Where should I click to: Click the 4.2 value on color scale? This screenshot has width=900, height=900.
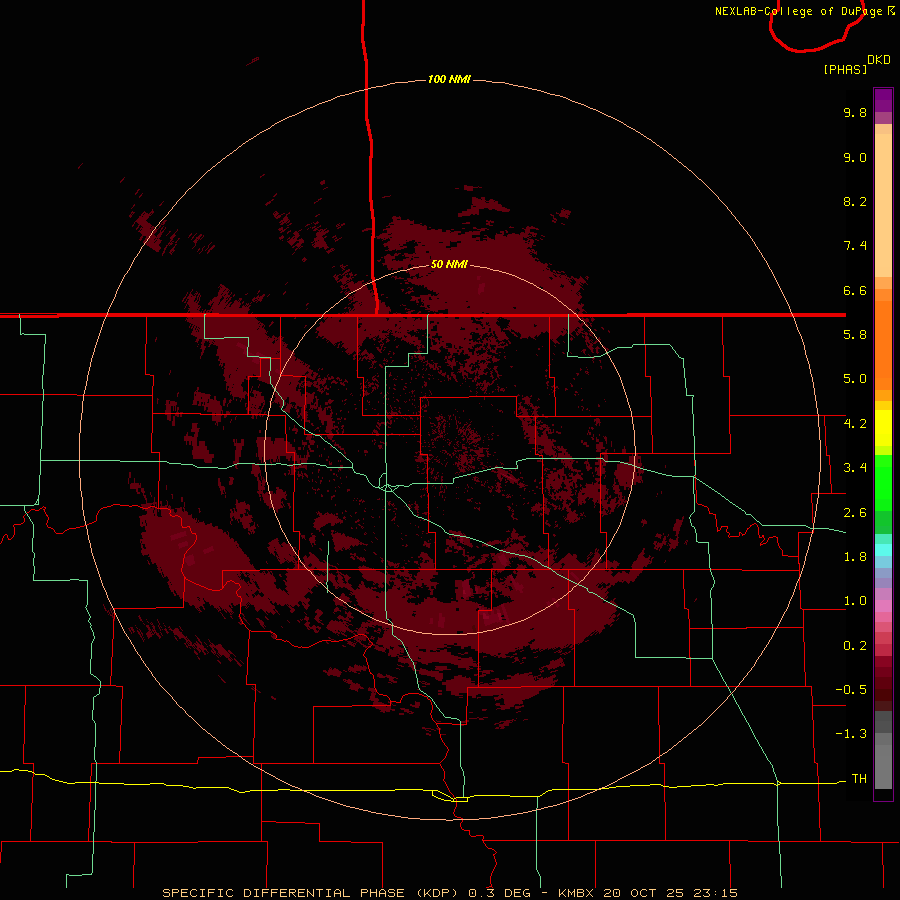pyautogui.click(x=855, y=424)
